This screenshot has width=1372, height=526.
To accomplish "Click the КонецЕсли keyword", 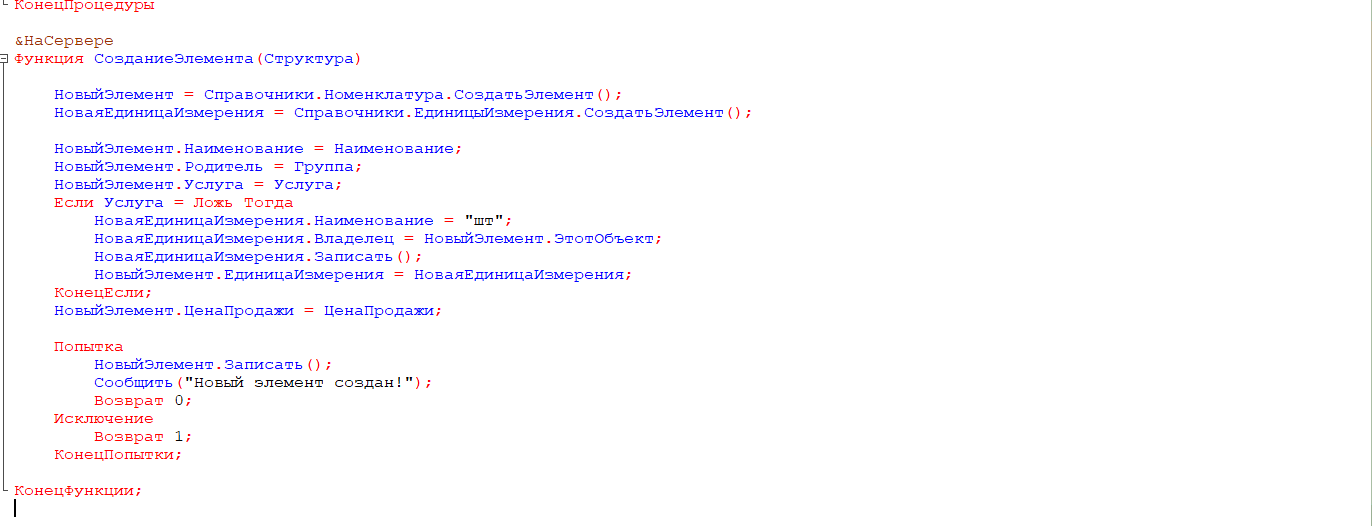I will click(99, 293).
